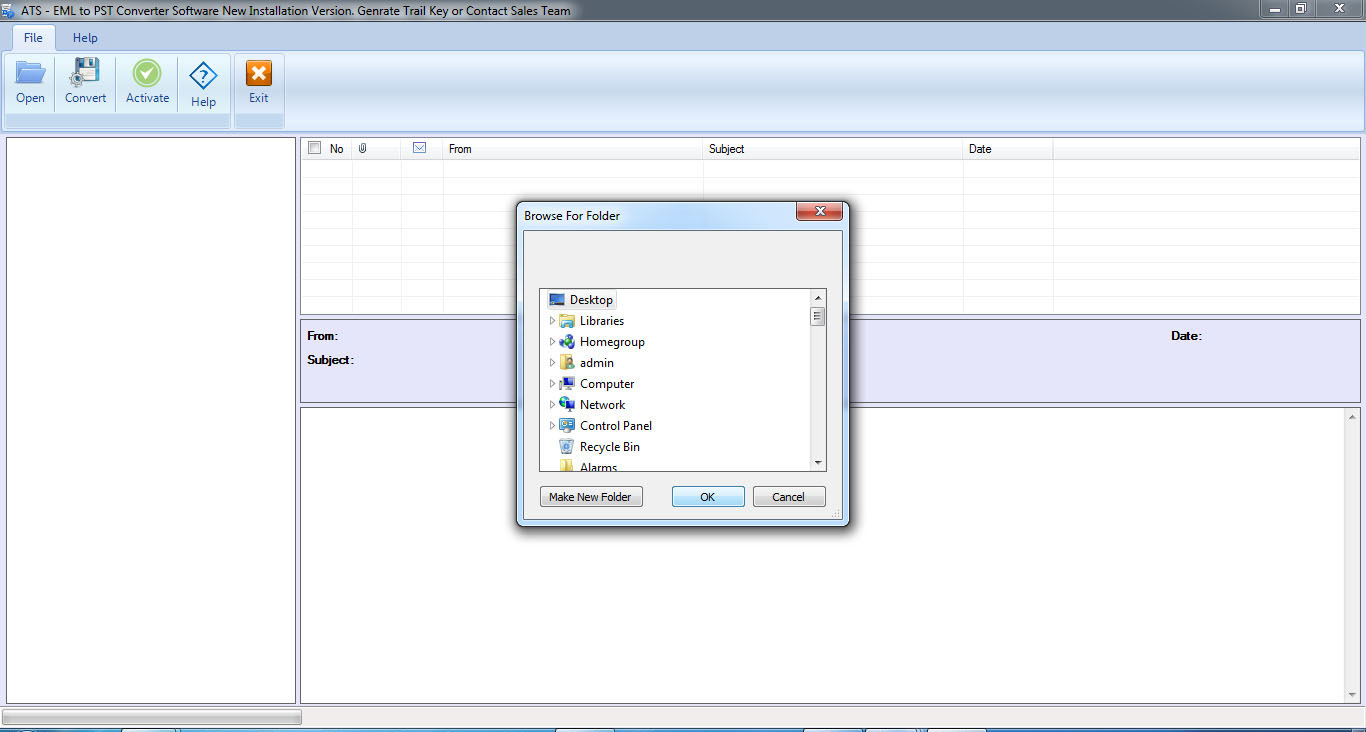Expand the admin folder node
This screenshot has height=732, width=1366.
[552, 363]
